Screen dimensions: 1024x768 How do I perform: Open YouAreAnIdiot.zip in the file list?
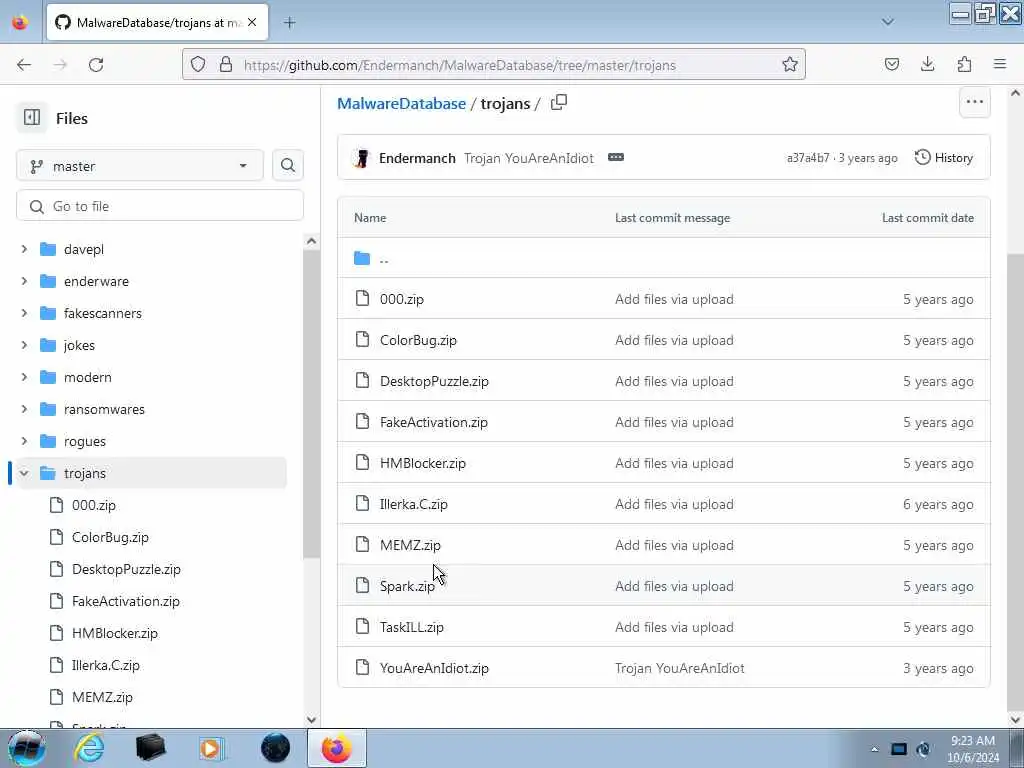[434, 668]
